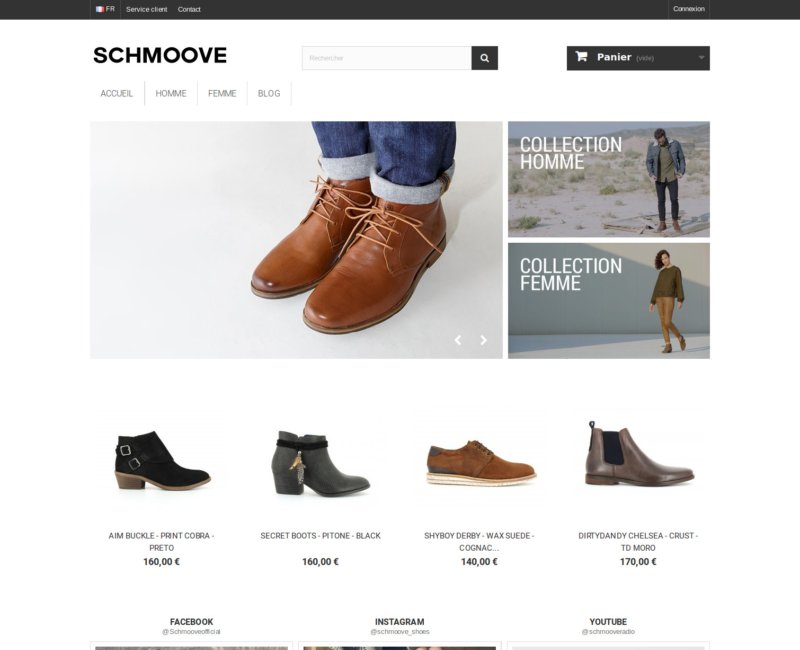Open the Service client link
Viewport: 800px width, 650px height.
146,9
